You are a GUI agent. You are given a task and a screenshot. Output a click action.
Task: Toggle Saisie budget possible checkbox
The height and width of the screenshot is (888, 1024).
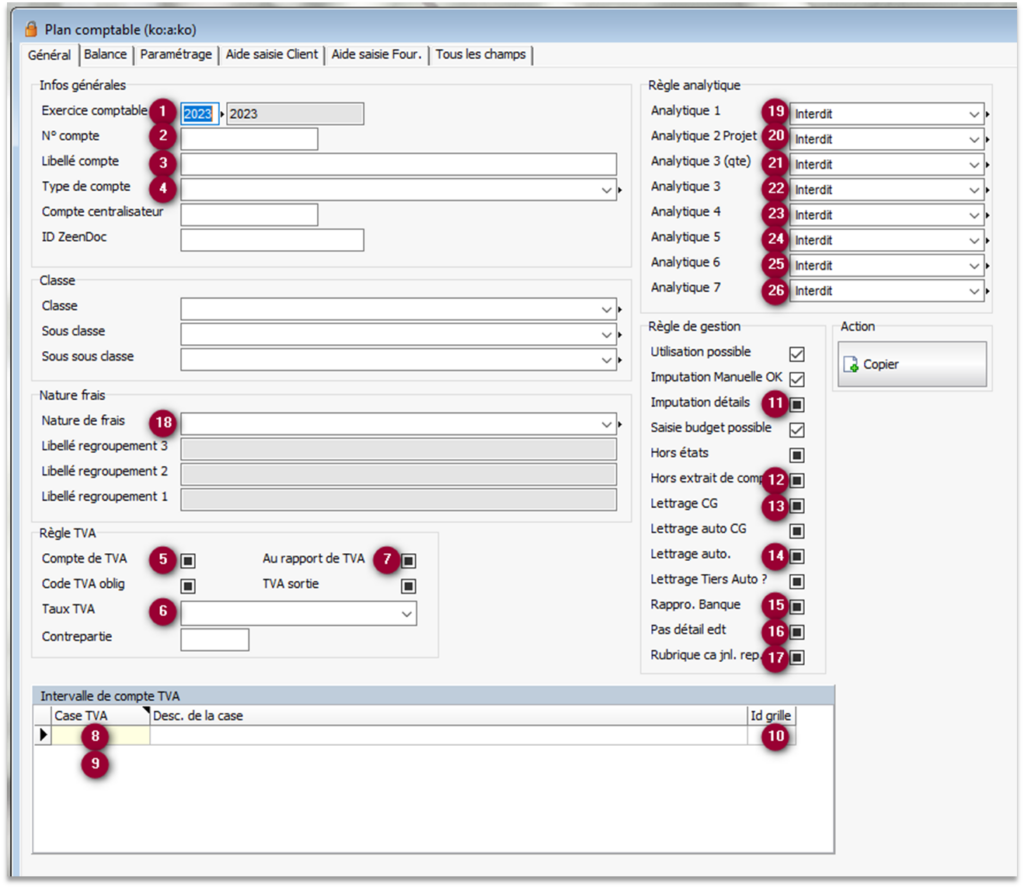797,429
